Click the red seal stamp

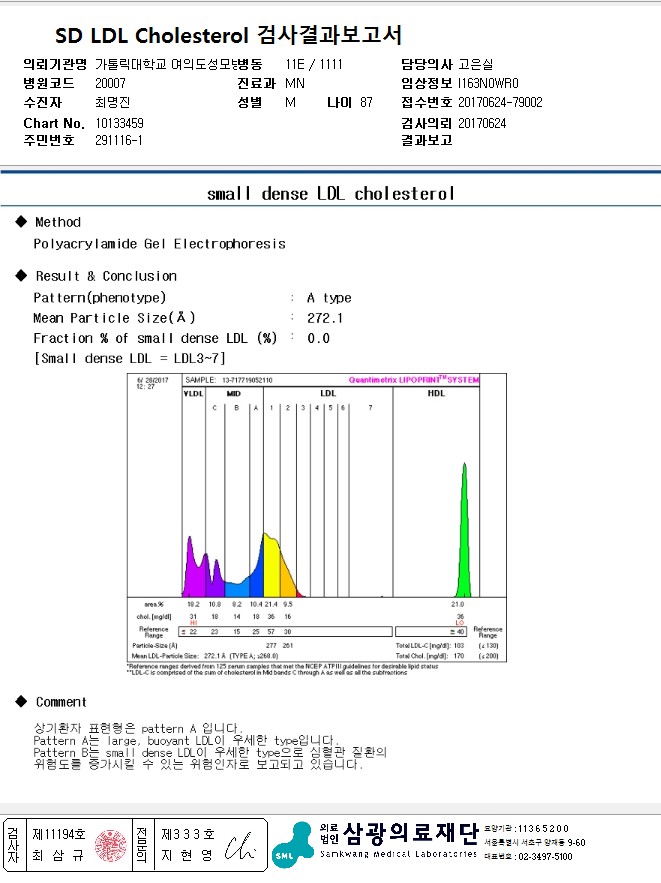point(111,846)
